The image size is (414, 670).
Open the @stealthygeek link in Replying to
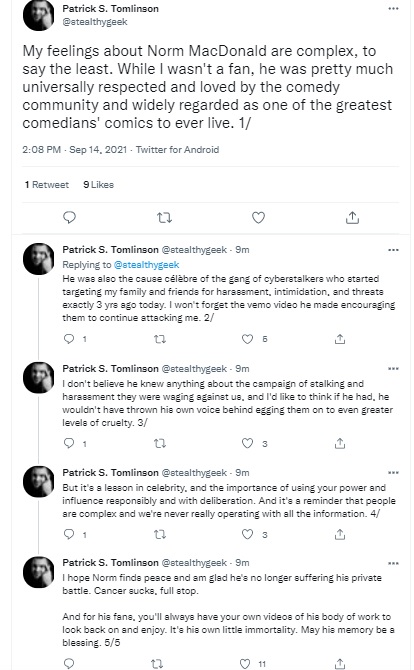pos(147,264)
